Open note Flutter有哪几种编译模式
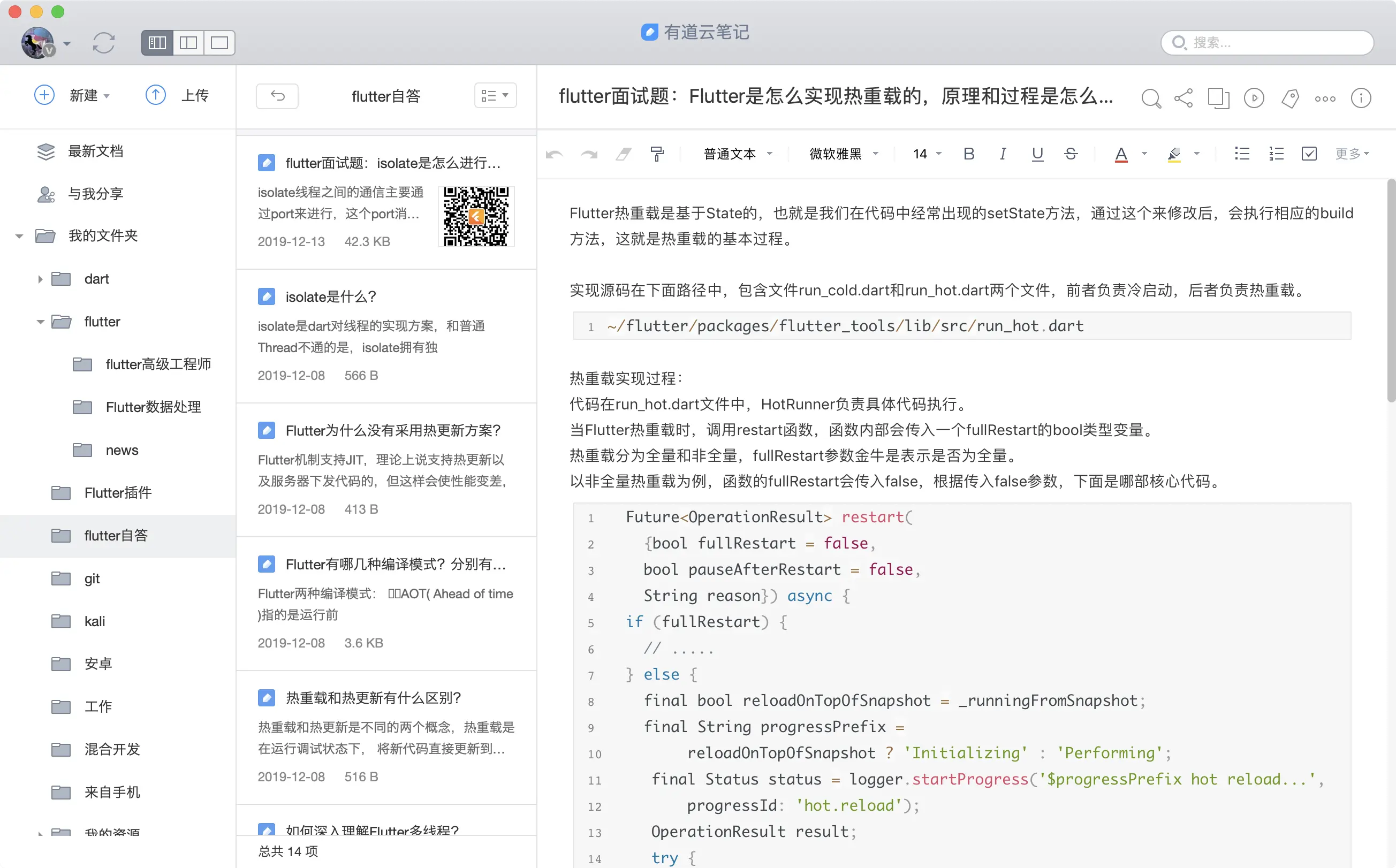Screen dimensions: 1396x868 click(x=386, y=603)
